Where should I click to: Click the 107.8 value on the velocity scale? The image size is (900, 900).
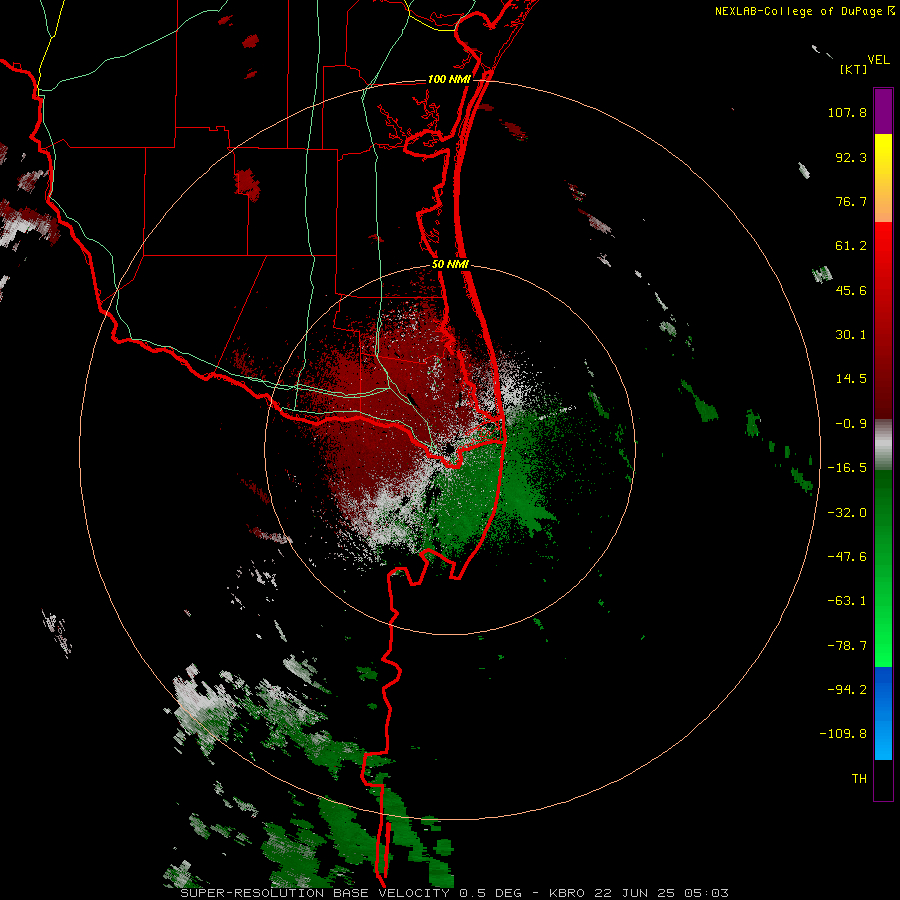[x=847, y=112]
